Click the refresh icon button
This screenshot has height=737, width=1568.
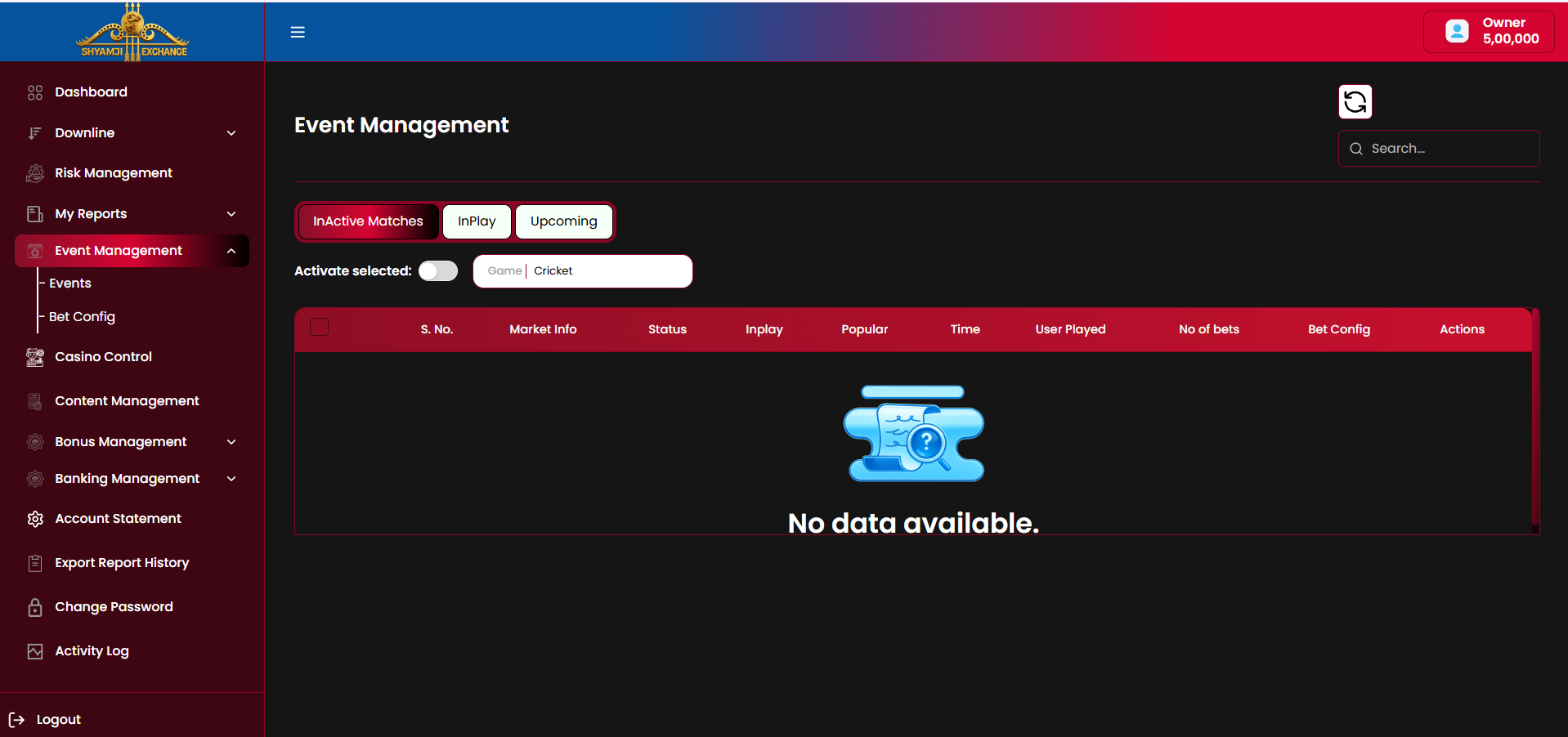coord(1355,101)
